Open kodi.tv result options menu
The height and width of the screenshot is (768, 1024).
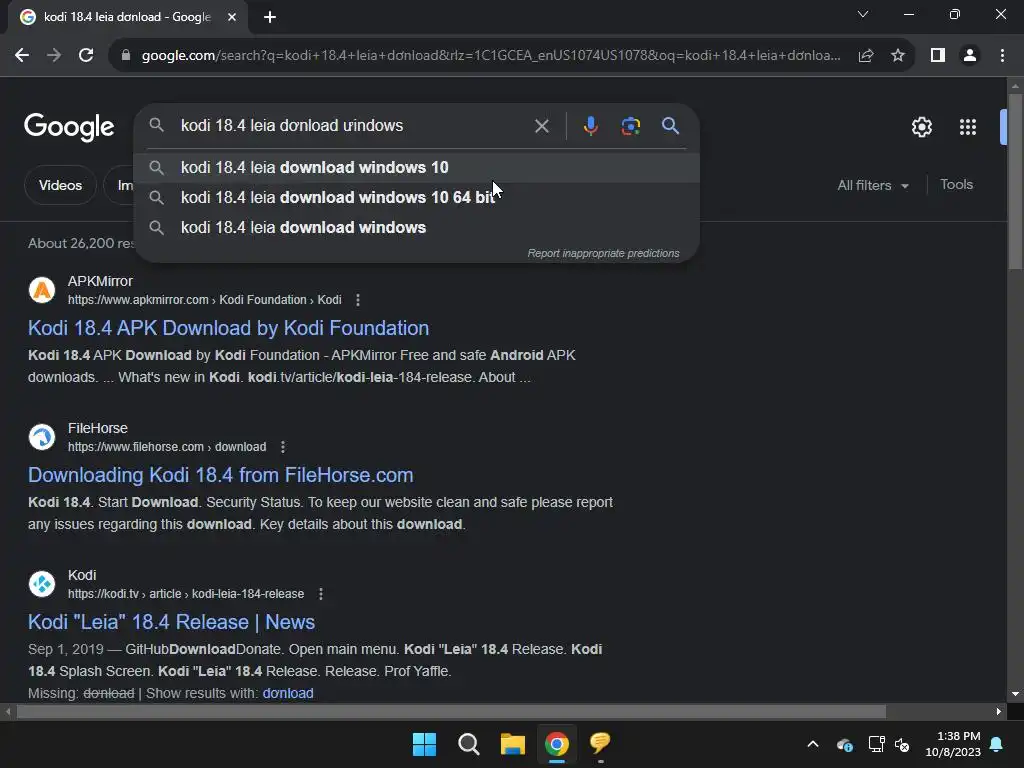click(320, 594)
